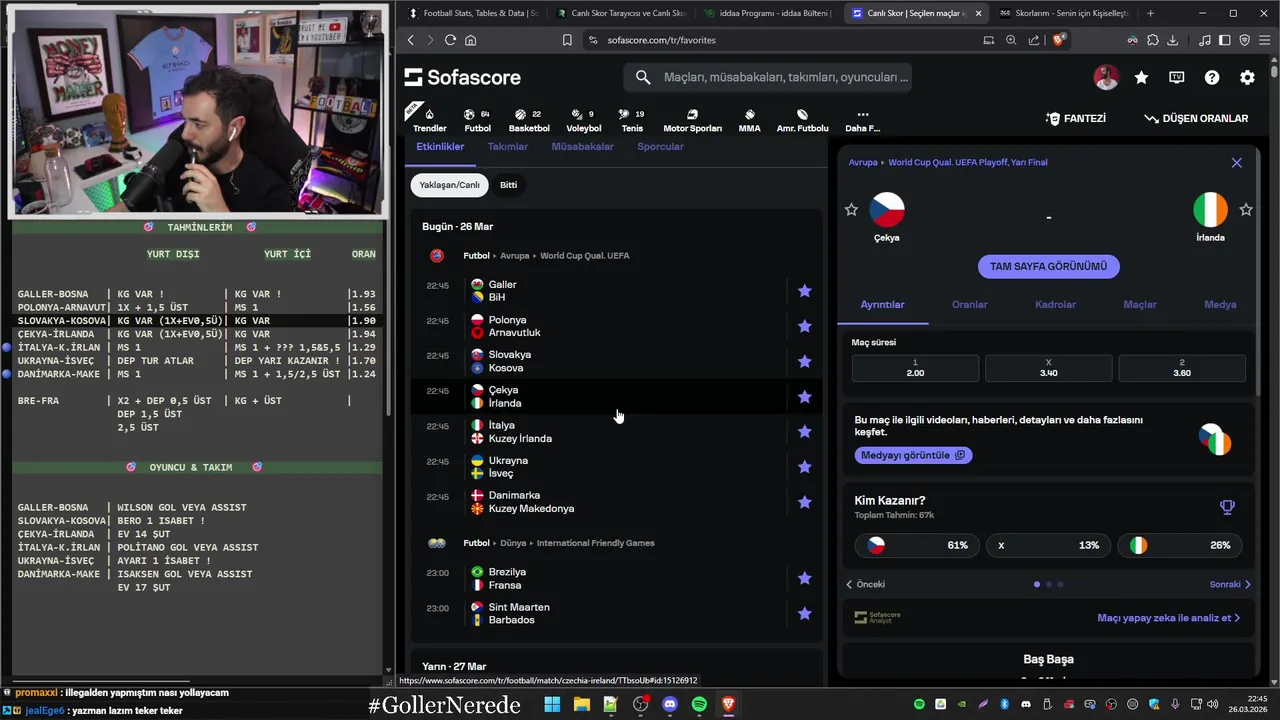
Task: Switch to iddaa Programı browser tab
Action: 767,13
